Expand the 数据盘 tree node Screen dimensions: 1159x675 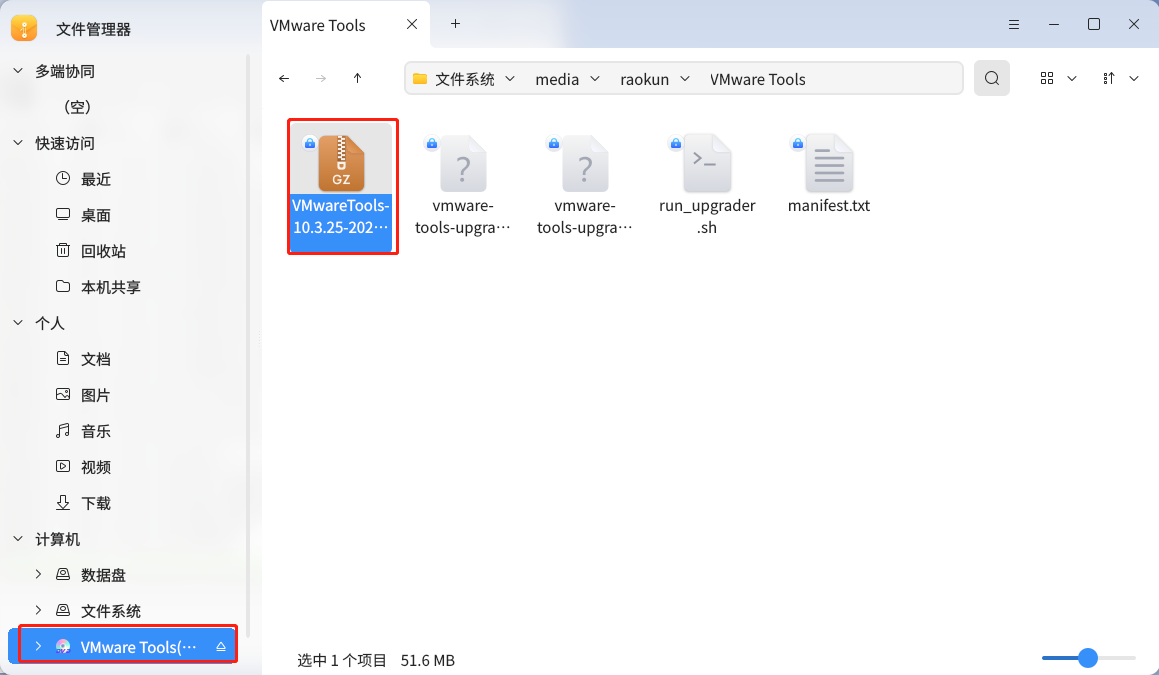point(38,574)
